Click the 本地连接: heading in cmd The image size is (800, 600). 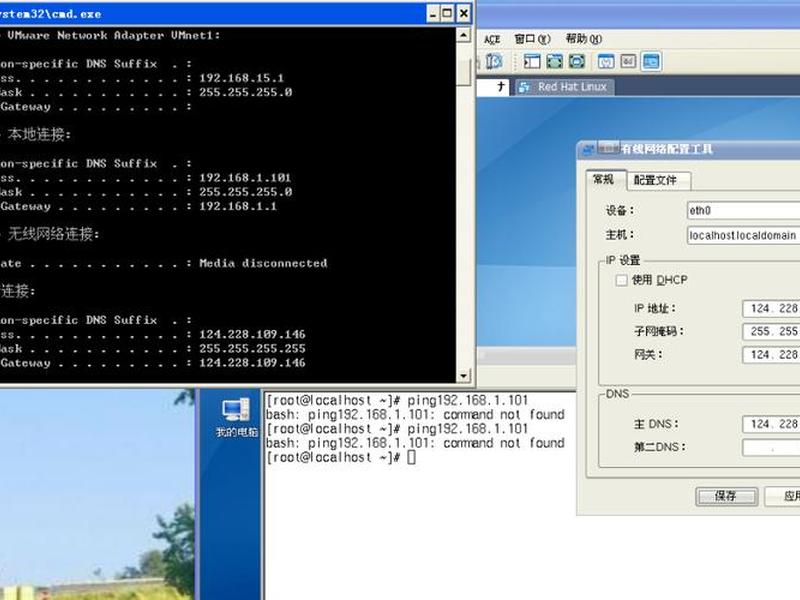click(39, 134)
